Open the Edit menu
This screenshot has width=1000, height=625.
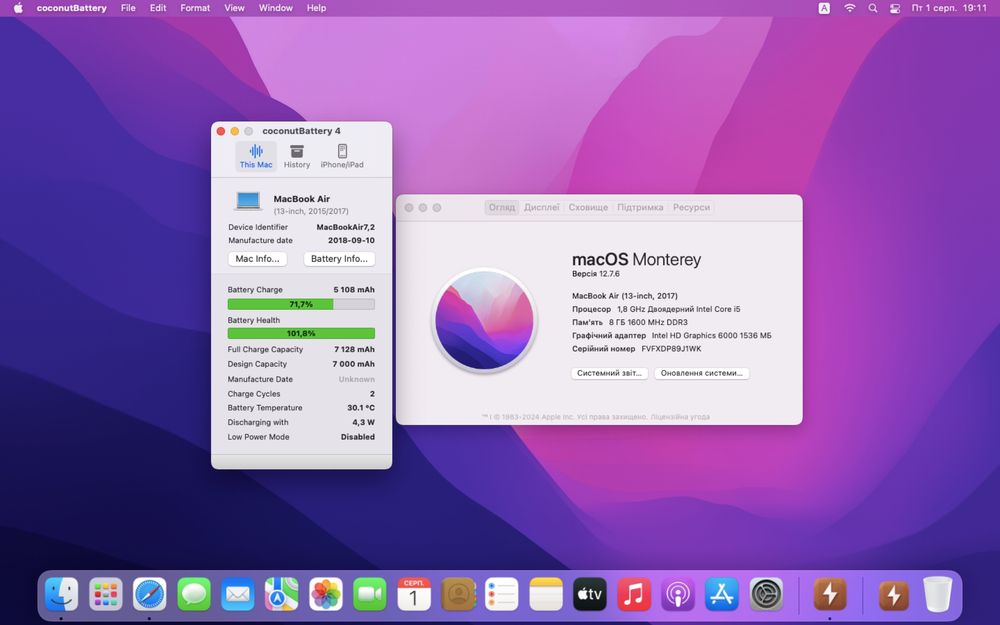[x=158, y=8]
